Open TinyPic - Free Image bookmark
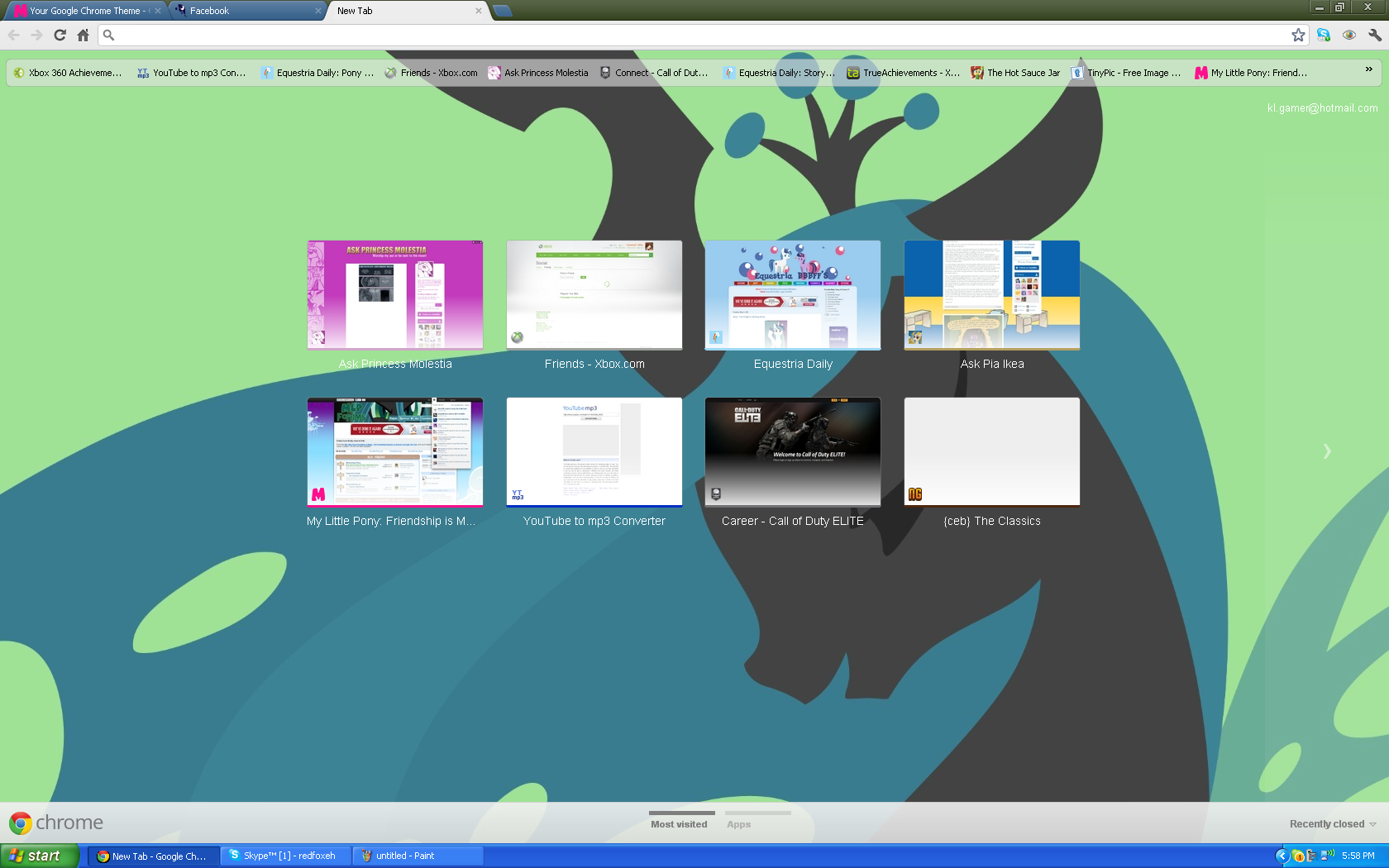The image size is (1389, 868). [x=1126, y=73]
